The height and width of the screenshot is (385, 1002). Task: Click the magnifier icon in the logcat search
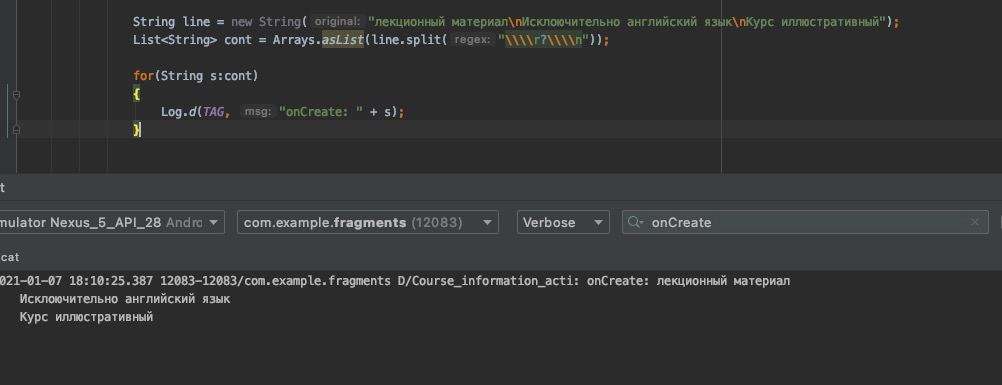635,223
